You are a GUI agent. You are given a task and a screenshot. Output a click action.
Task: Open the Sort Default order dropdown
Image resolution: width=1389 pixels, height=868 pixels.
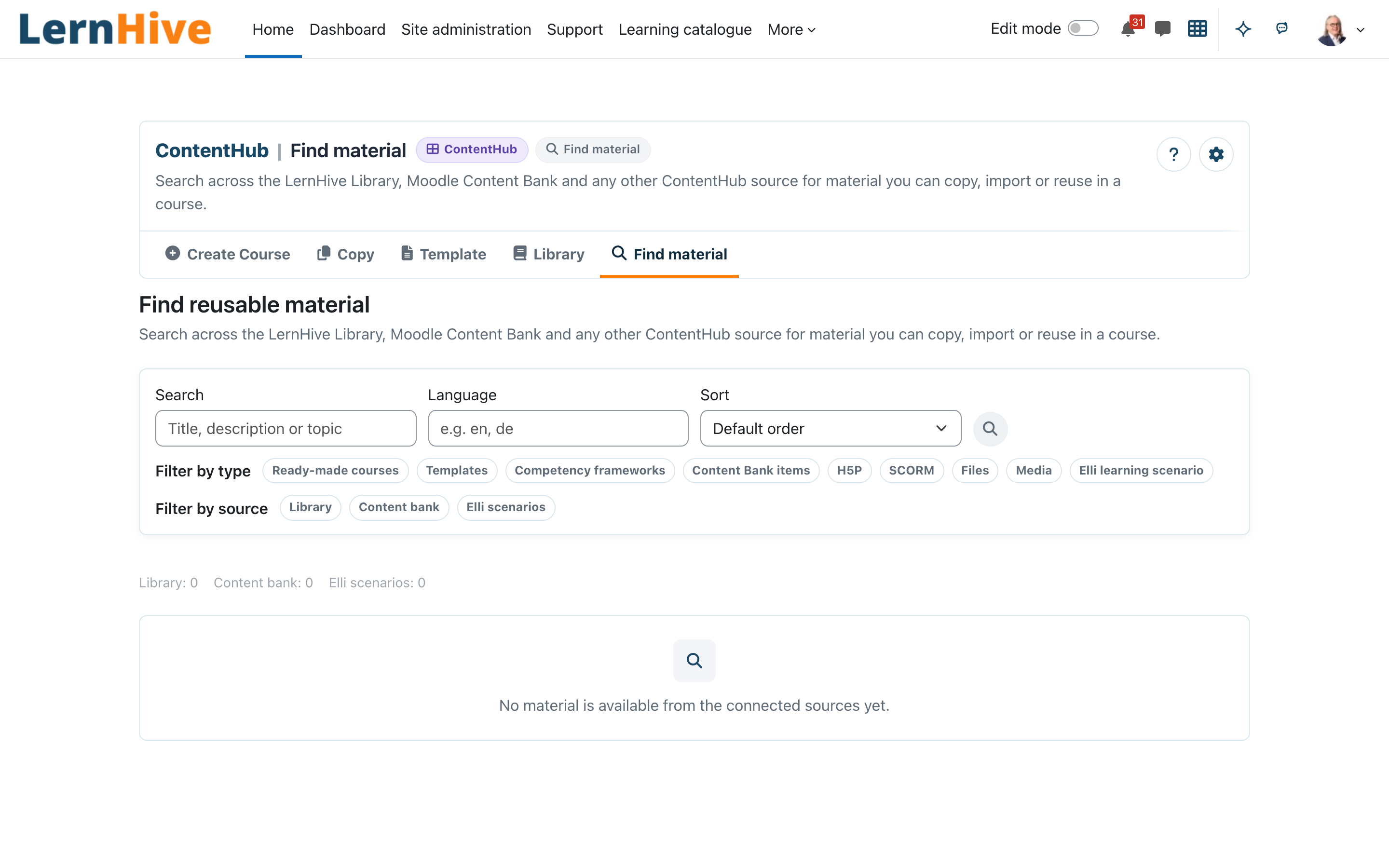coord(831,429)
